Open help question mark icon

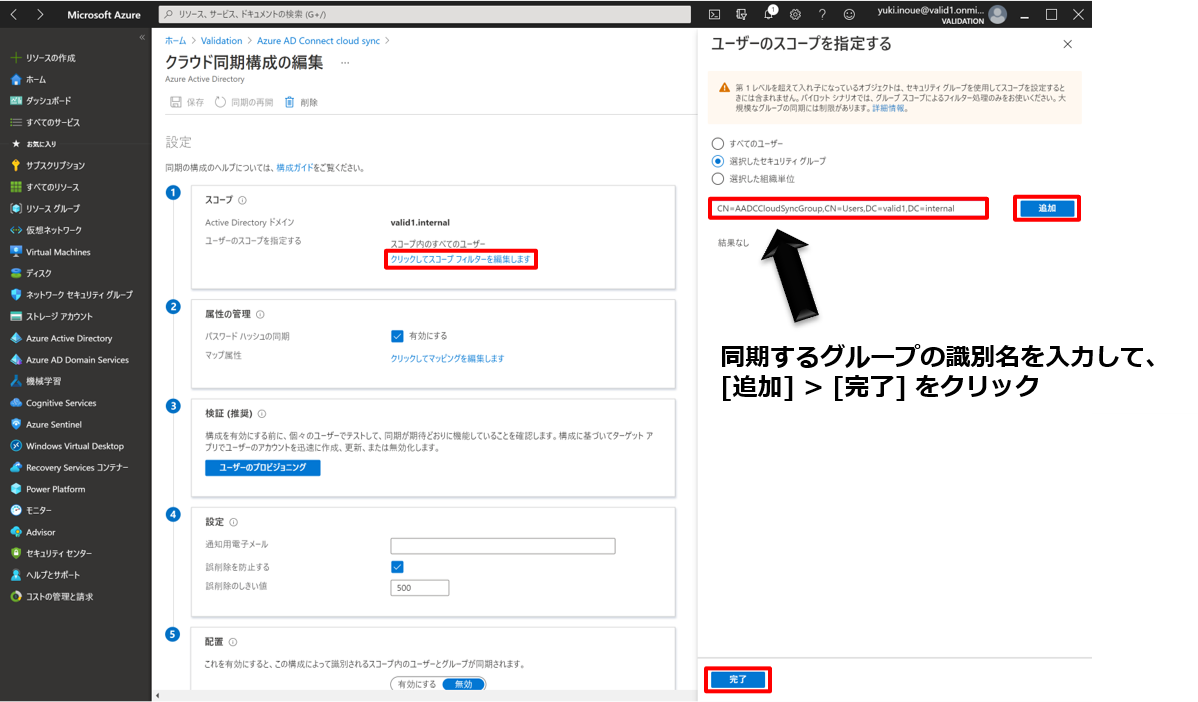822,15
